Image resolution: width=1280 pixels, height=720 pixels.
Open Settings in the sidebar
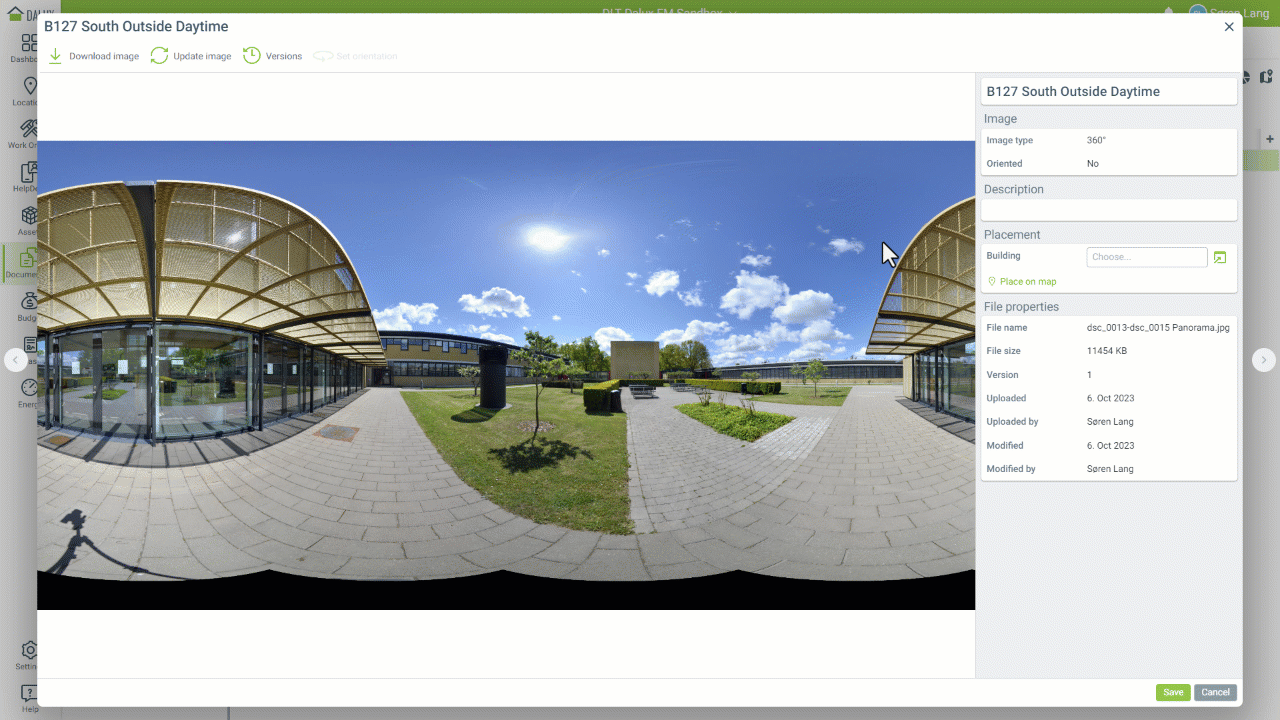pyautogui.click(x=29, y=651)
